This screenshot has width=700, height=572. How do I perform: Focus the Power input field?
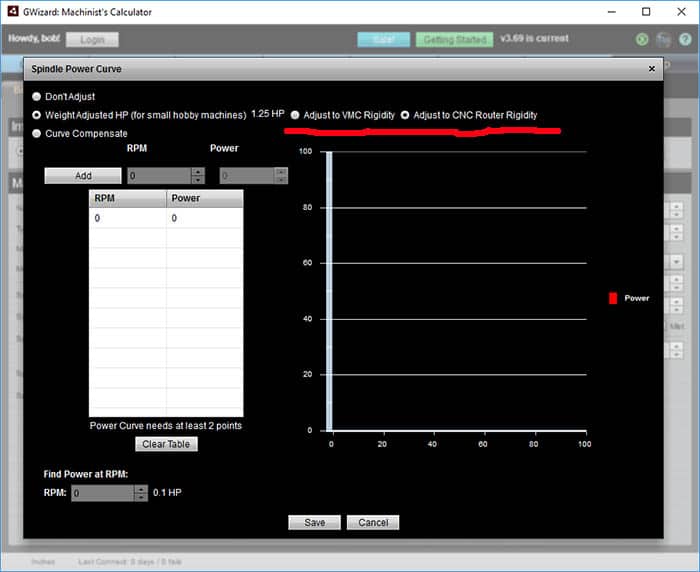pyautogui.click(x=247, y=176)
